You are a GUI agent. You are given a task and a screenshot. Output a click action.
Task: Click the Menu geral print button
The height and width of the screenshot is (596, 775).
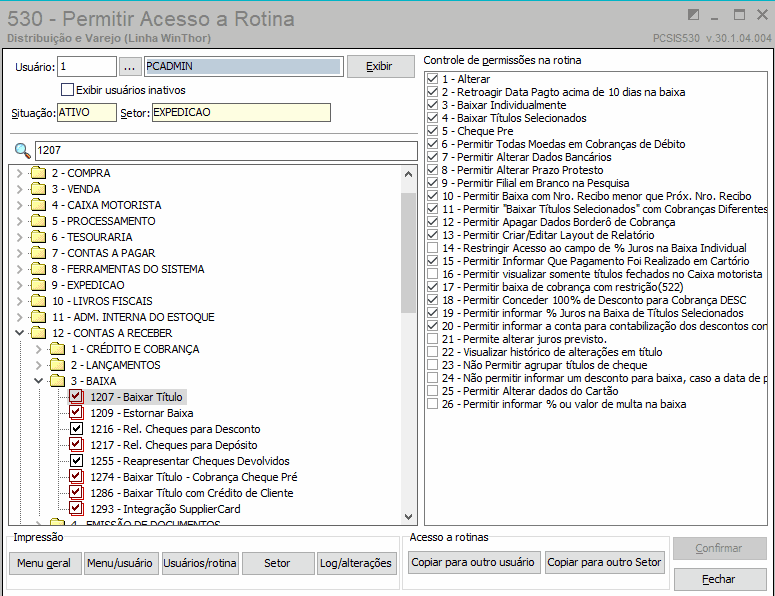click(x=44, y=563)
